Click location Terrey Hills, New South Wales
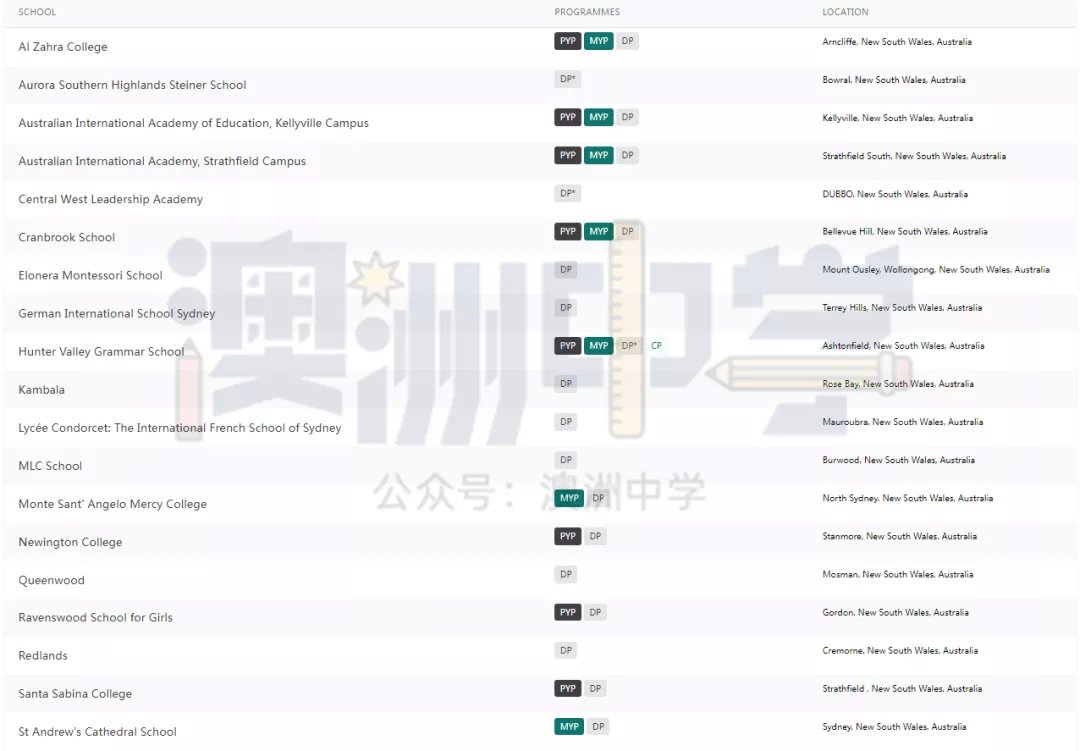Viewport: 1080px width, 751px height. pyautogui.click(x=902, y=308)
